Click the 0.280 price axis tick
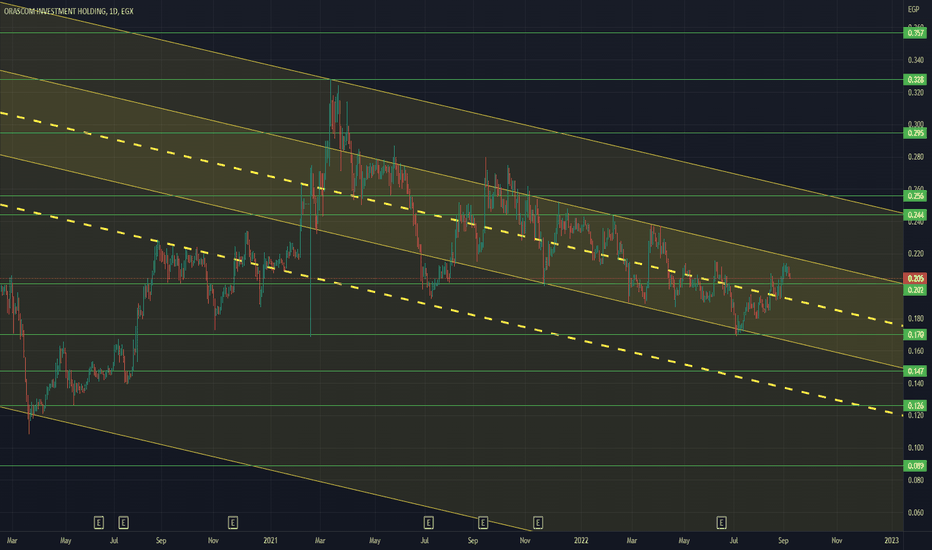This screenshot has height=550, width=932. pyautogui.click(x=916, y=157)
